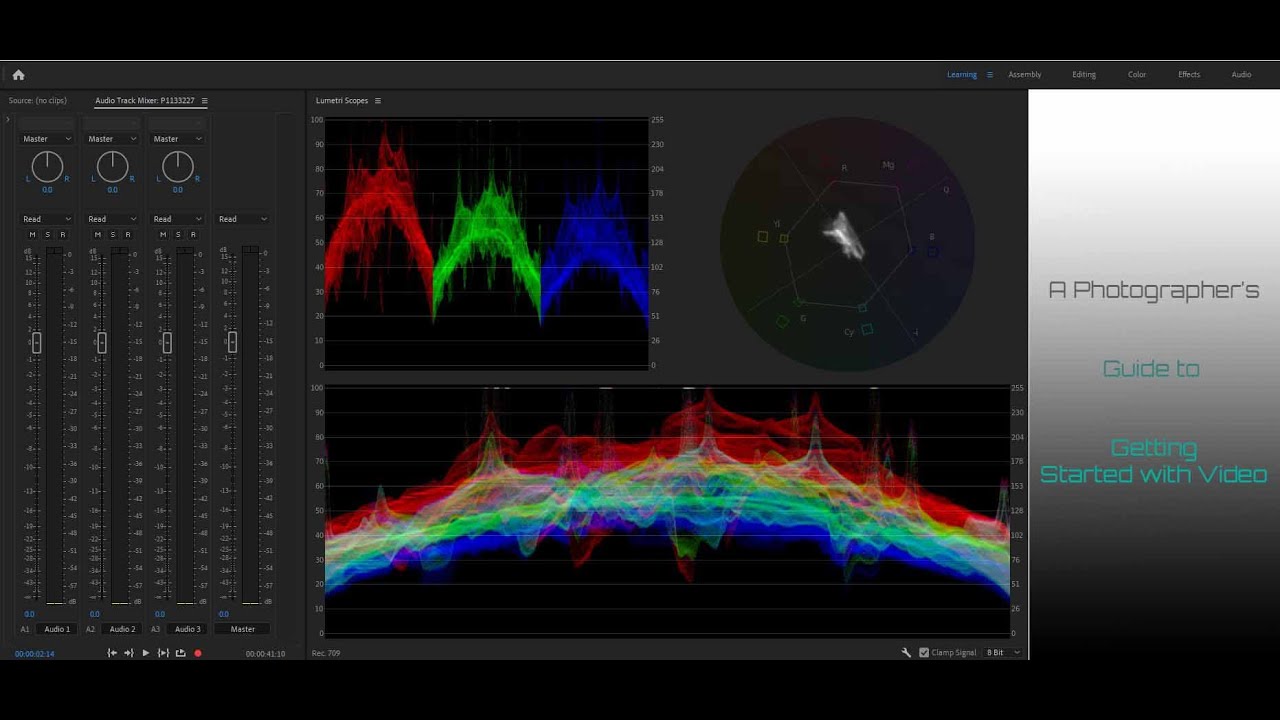Open the Lumetri Scopes panel menu
Screen dimensions: 1280x720
377,101
